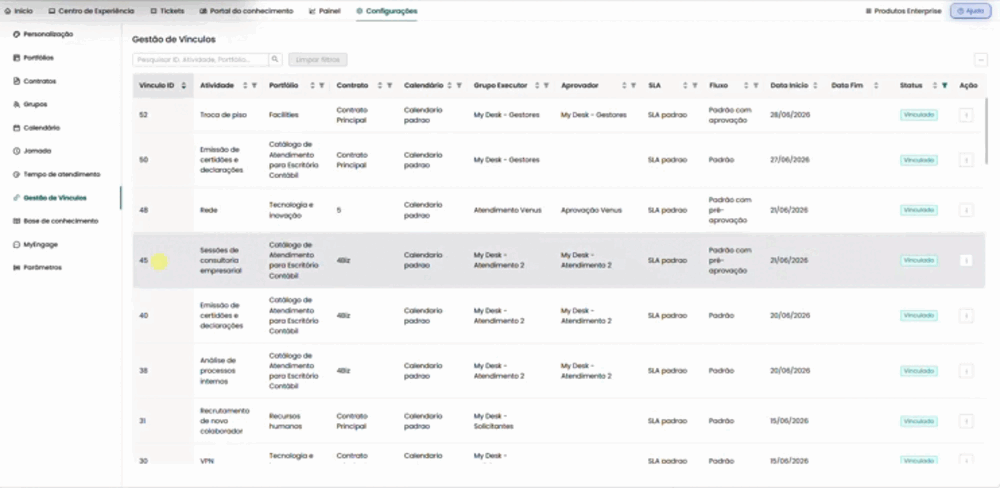Open Contratos in the sidebar

(x=34, y=81)
